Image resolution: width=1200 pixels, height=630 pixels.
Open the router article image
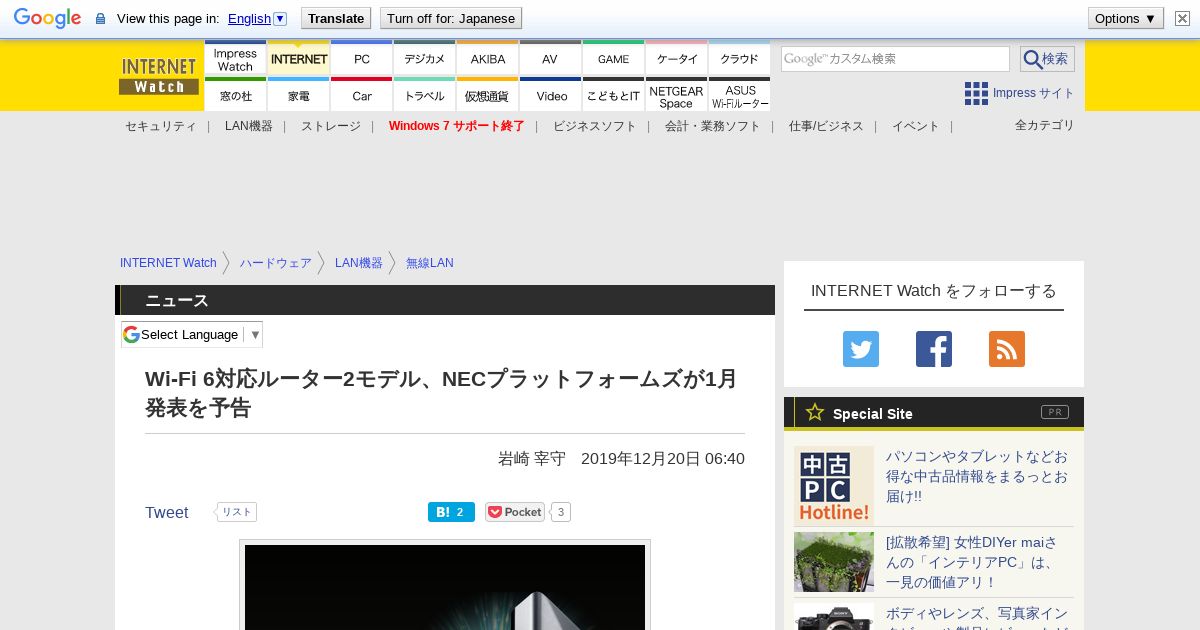click(x=445, y=587)
